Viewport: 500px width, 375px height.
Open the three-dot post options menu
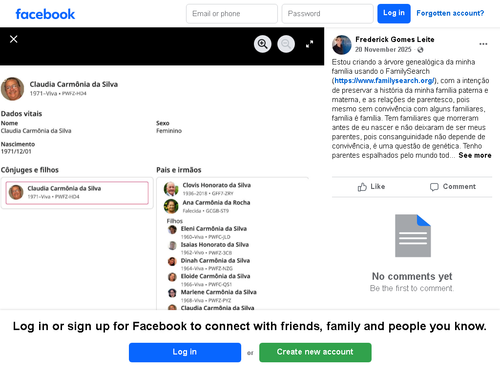[483, 44]
